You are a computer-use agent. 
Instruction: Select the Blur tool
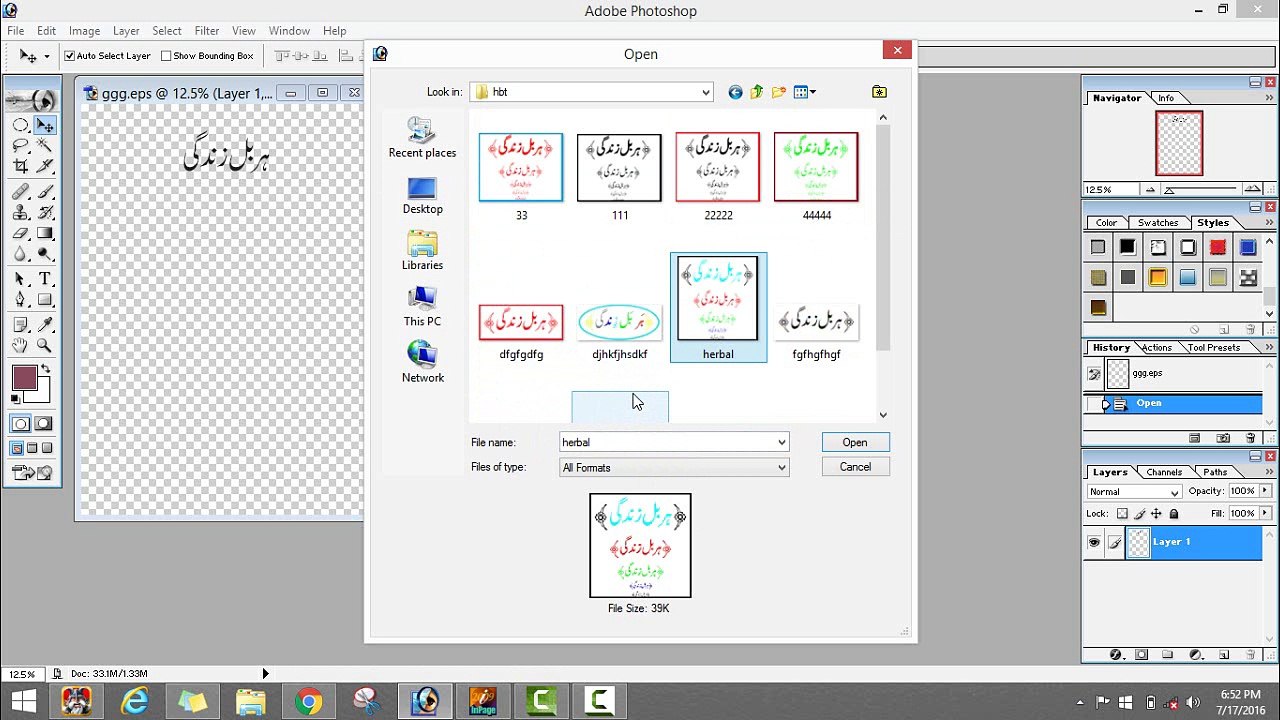click(x=20, y=255)
